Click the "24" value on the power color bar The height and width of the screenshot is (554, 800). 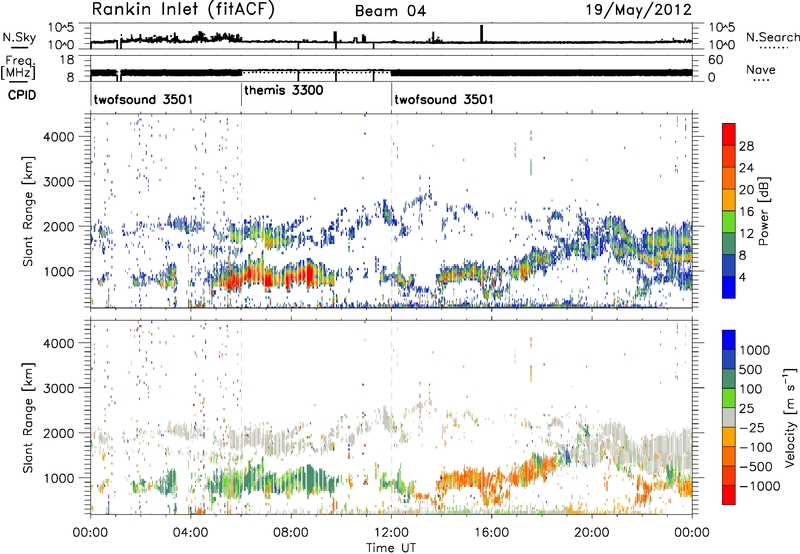[746, 168]
